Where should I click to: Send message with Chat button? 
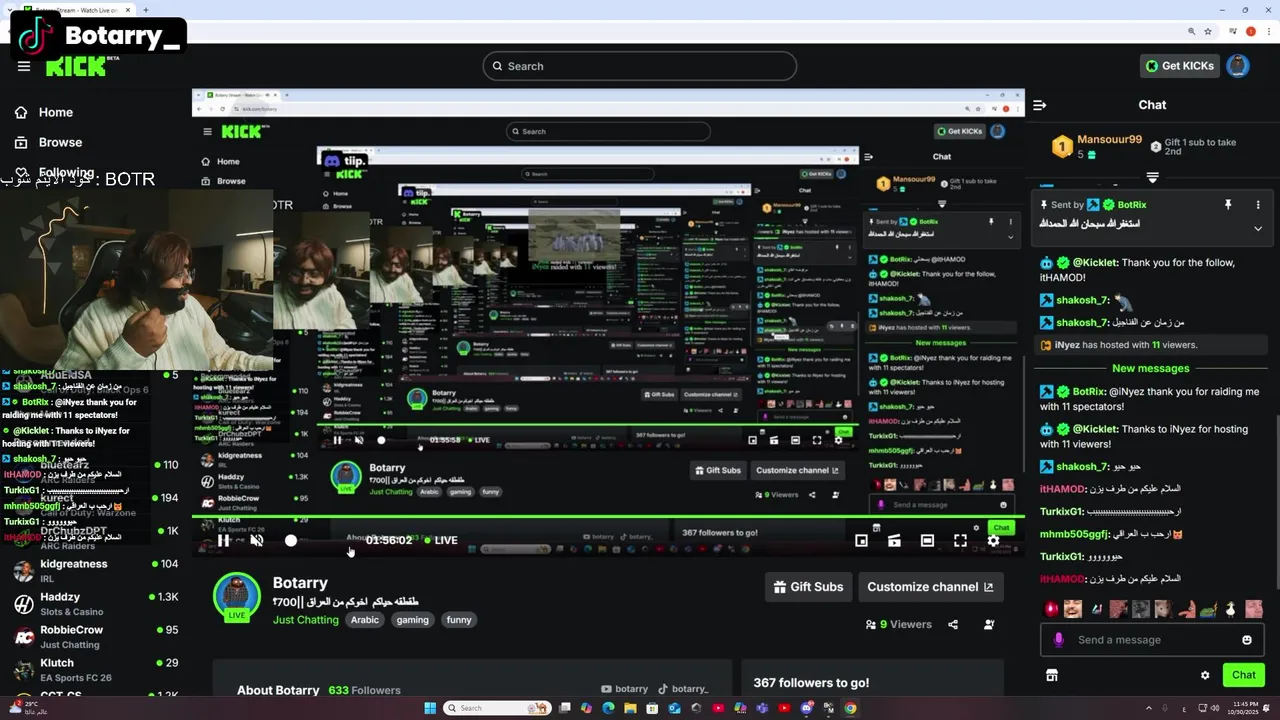(1244, 675)
